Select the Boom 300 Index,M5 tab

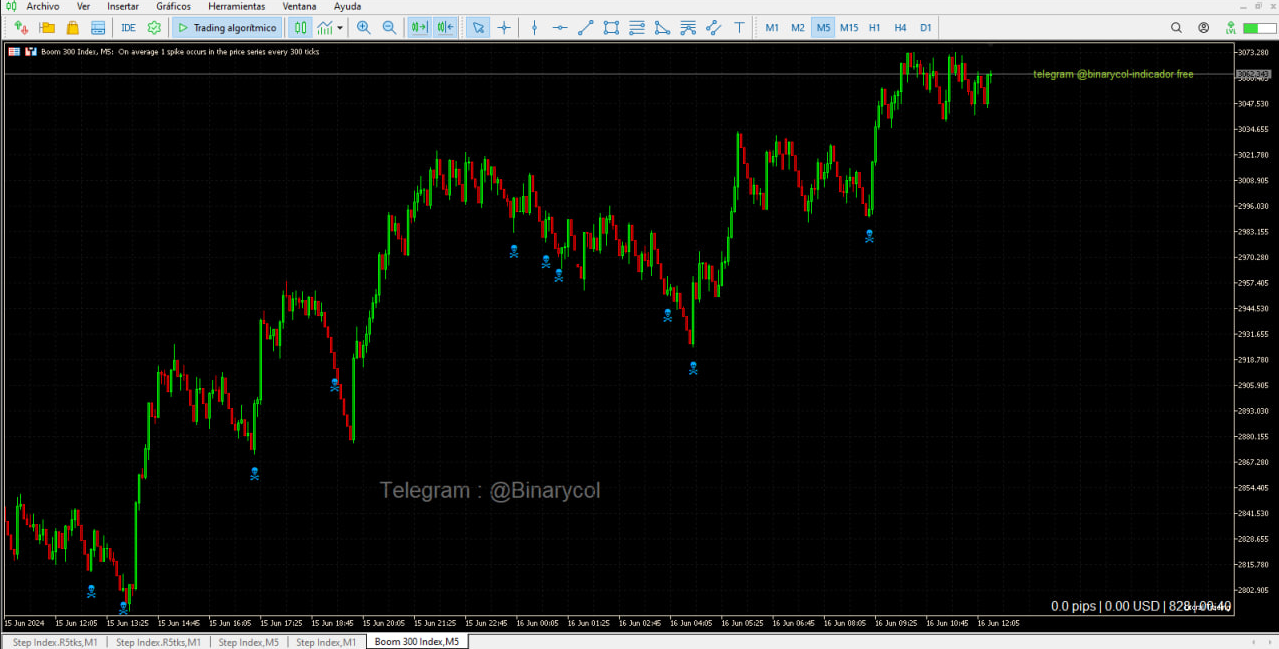click(417, 642)
